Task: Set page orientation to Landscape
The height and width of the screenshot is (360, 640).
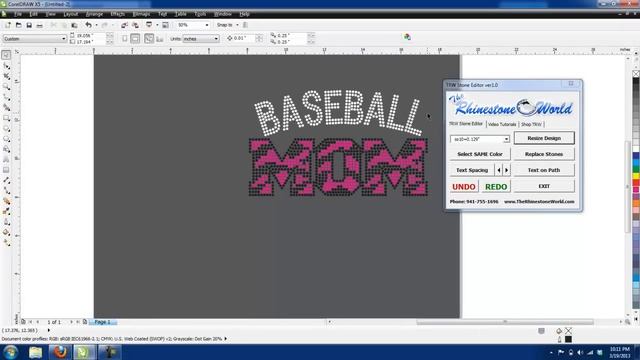Action: 135,38
